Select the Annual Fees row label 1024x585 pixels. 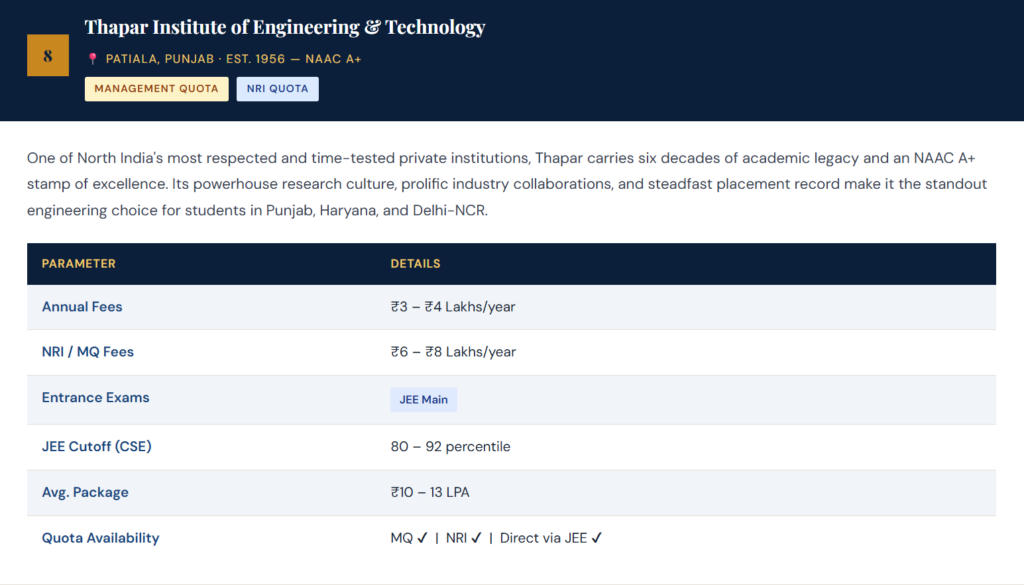(x=82, y=307)
